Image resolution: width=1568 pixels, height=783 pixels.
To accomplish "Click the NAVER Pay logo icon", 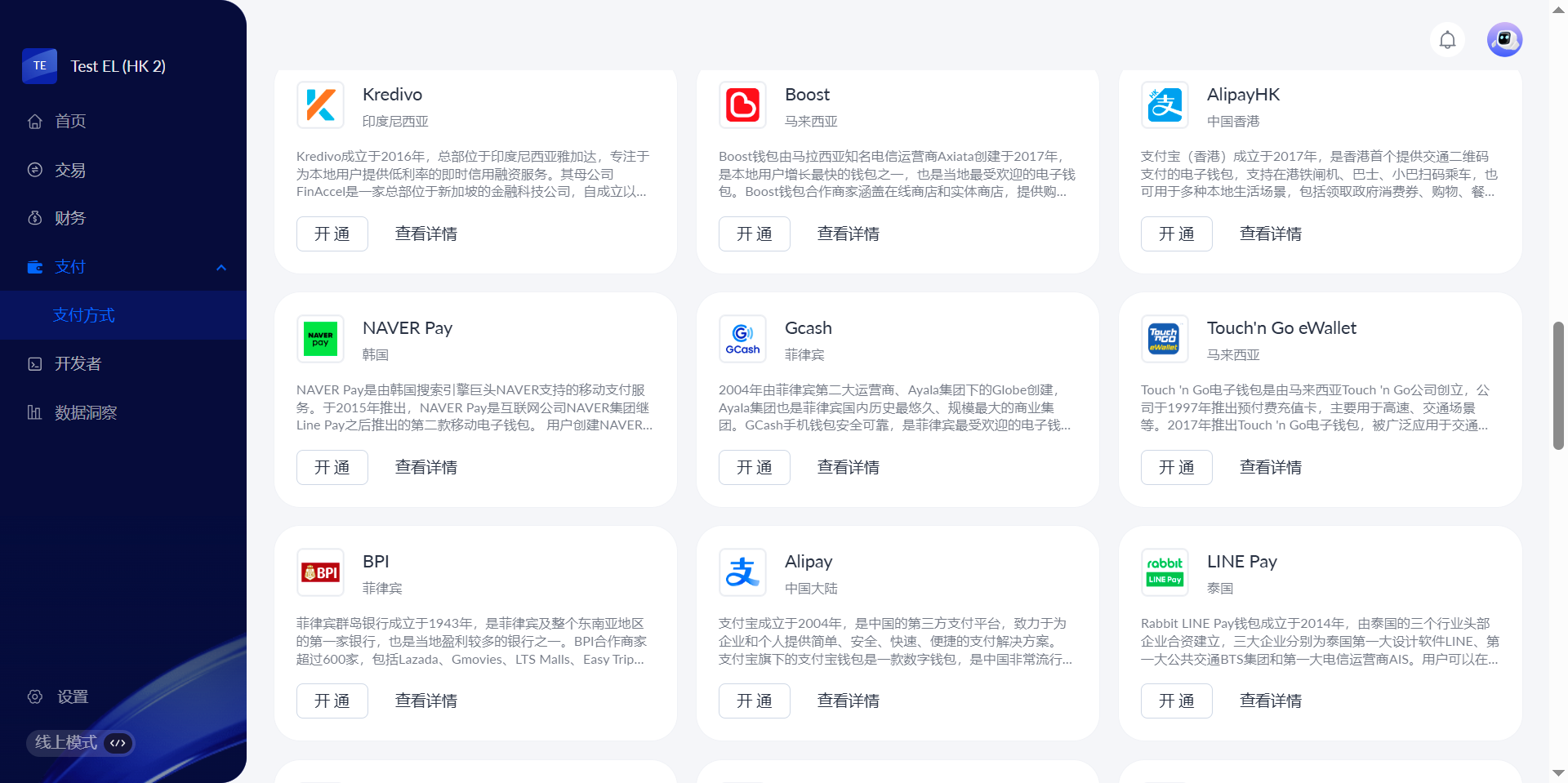I will click(320, 339).
